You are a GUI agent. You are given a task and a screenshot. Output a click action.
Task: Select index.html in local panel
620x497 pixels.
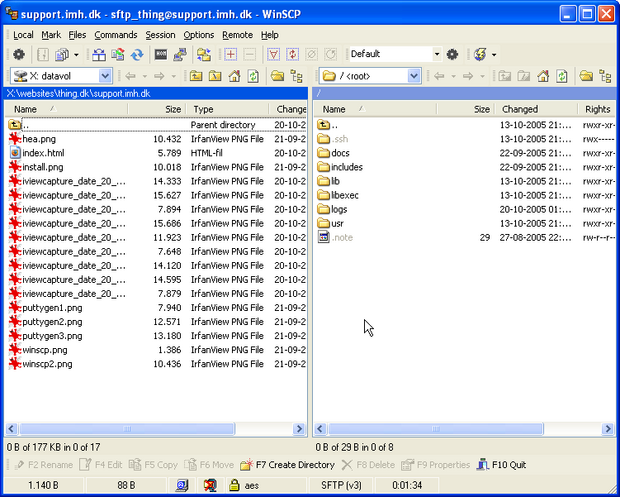tap(43, 153)
